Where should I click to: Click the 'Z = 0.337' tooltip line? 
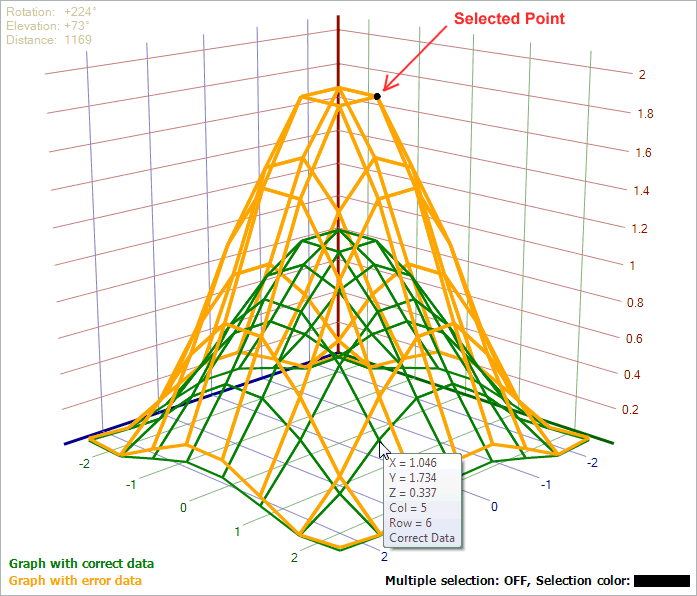pyautogui.click(x=413, y=493)
